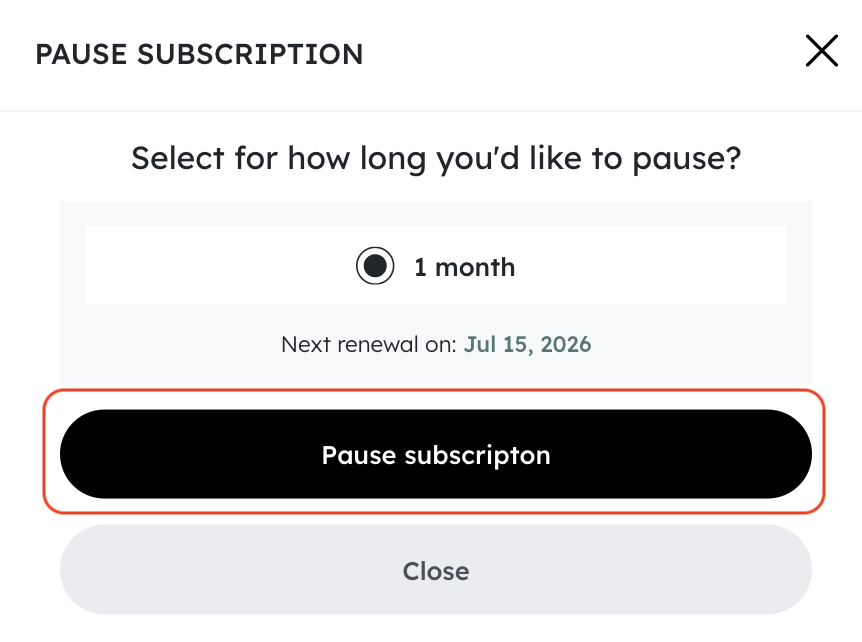This screenshot has width=862, height=642.
Task: Select the 1 month radio button
Action: [375, 267]
